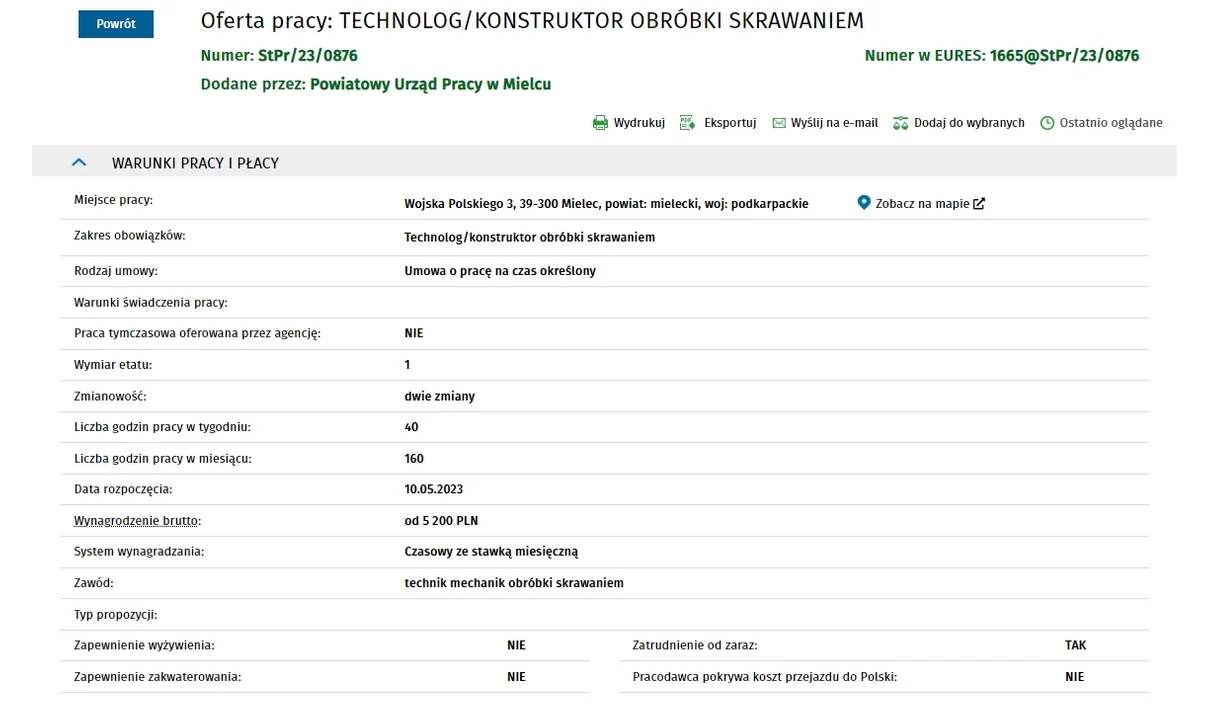Click Czasowy ze stawką miesięczną value
Viewport: 1210px width, 720px height.
coord(491,552)
